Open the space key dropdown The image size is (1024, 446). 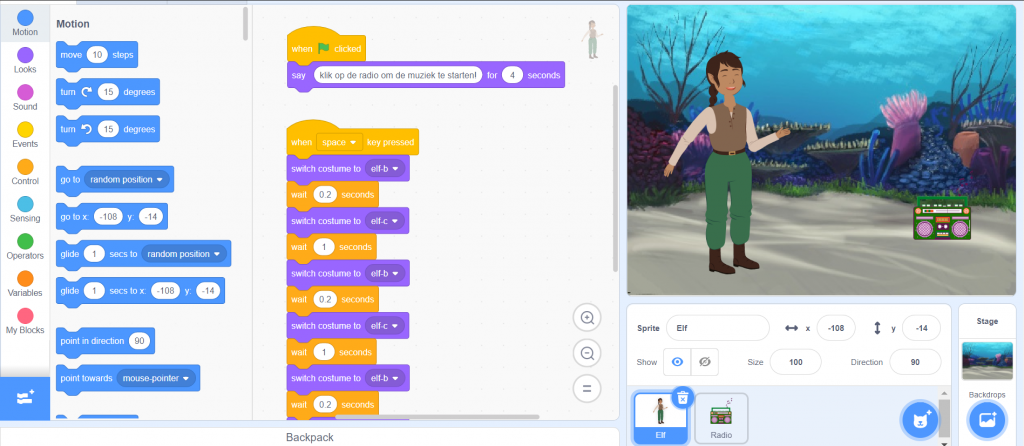[339, 143]
